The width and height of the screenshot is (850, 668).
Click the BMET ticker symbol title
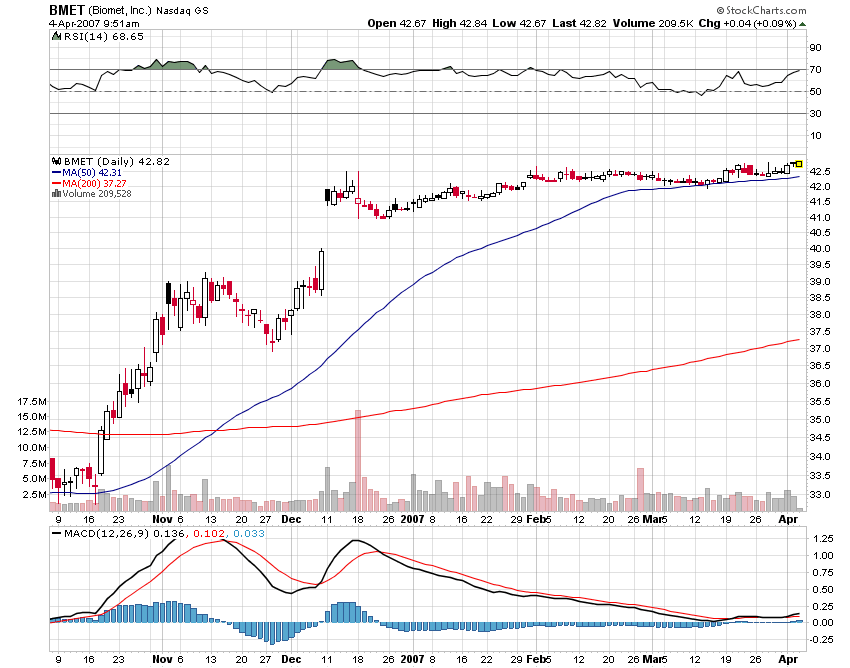[67, 10]
